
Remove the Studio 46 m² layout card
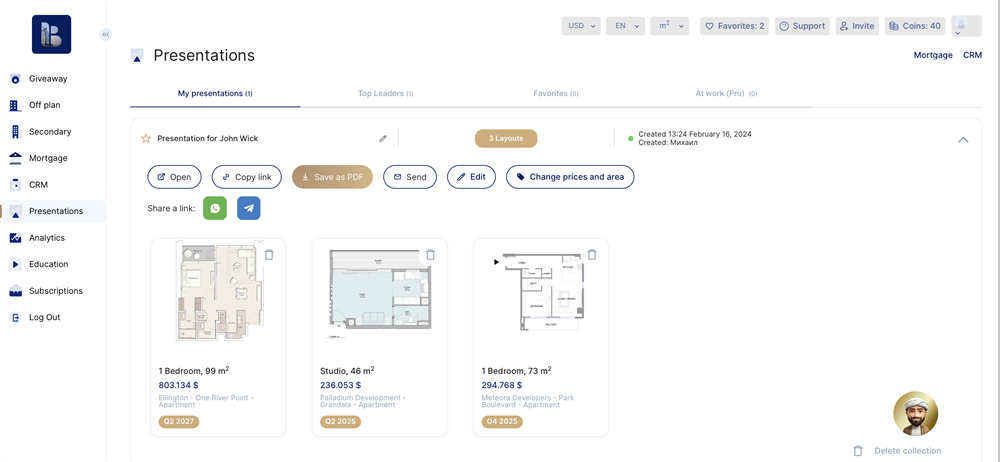[x=431, y=255]
